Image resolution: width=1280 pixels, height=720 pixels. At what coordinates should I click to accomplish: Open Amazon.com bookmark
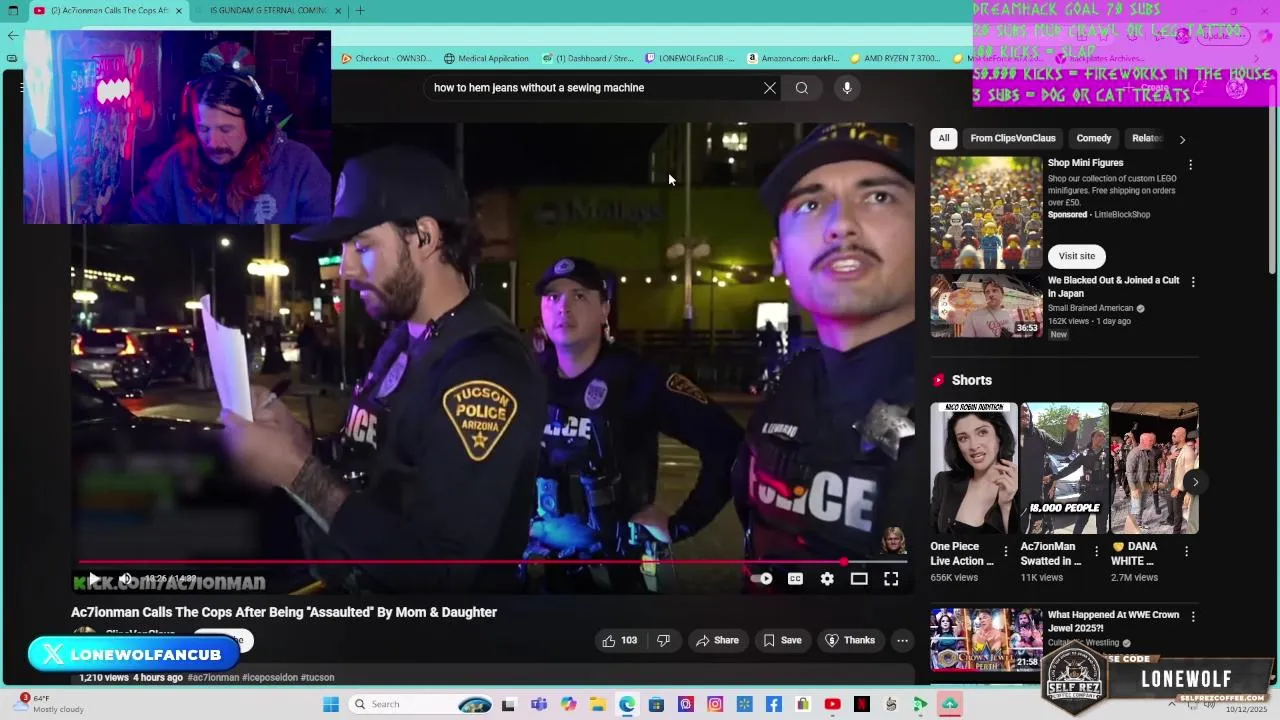792,58
